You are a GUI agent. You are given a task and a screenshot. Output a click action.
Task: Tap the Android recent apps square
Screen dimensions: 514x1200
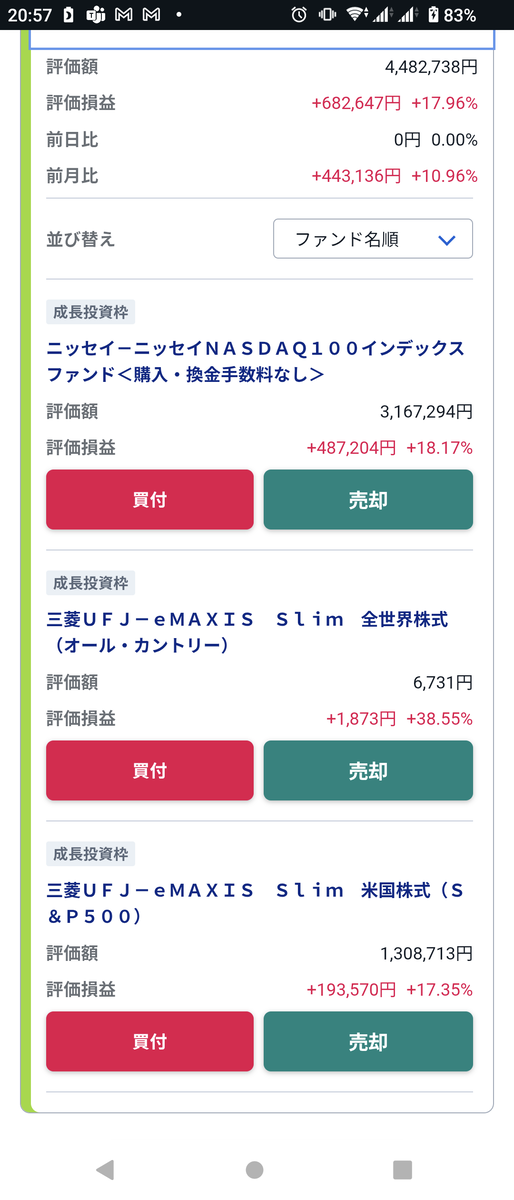coord(402,1169)
